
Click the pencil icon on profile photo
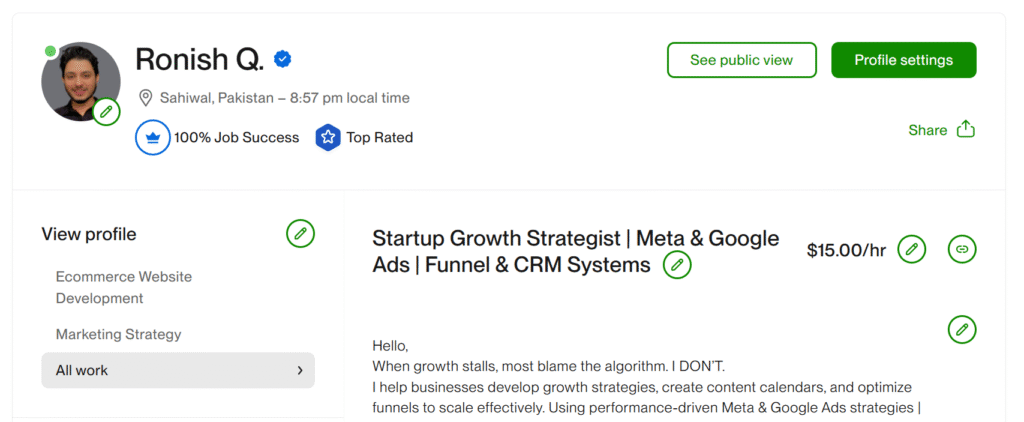click(107, 112)
